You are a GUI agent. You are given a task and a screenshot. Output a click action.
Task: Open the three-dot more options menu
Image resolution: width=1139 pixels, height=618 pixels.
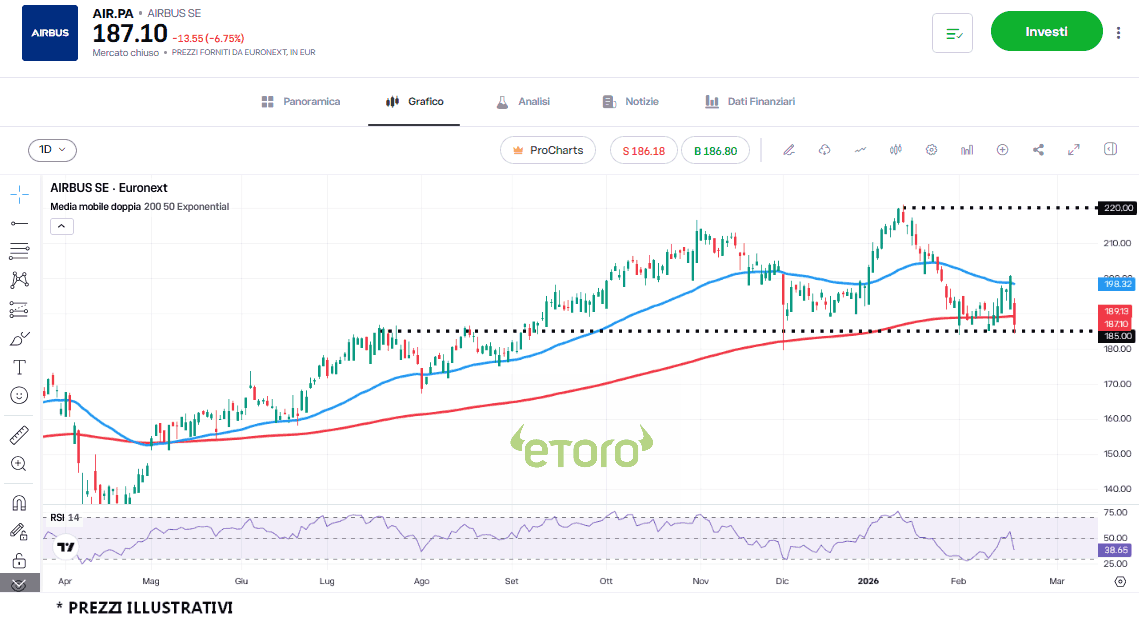tap(1118, 33)
